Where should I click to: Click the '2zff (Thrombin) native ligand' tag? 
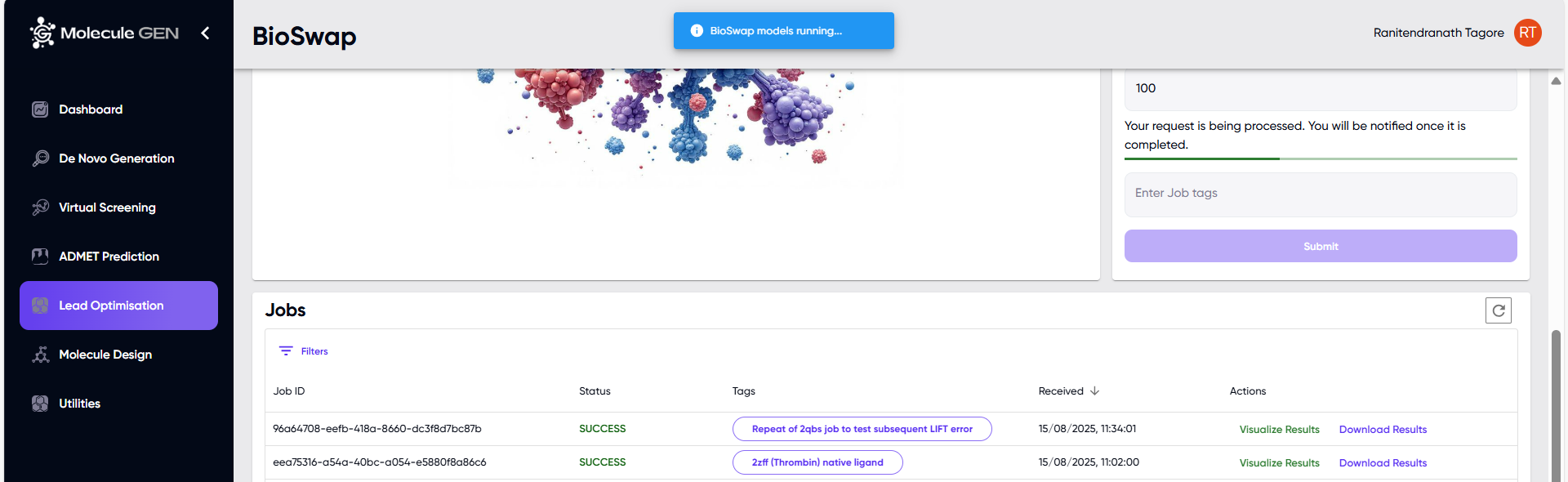pyautogui.click(x=817, y=462)
